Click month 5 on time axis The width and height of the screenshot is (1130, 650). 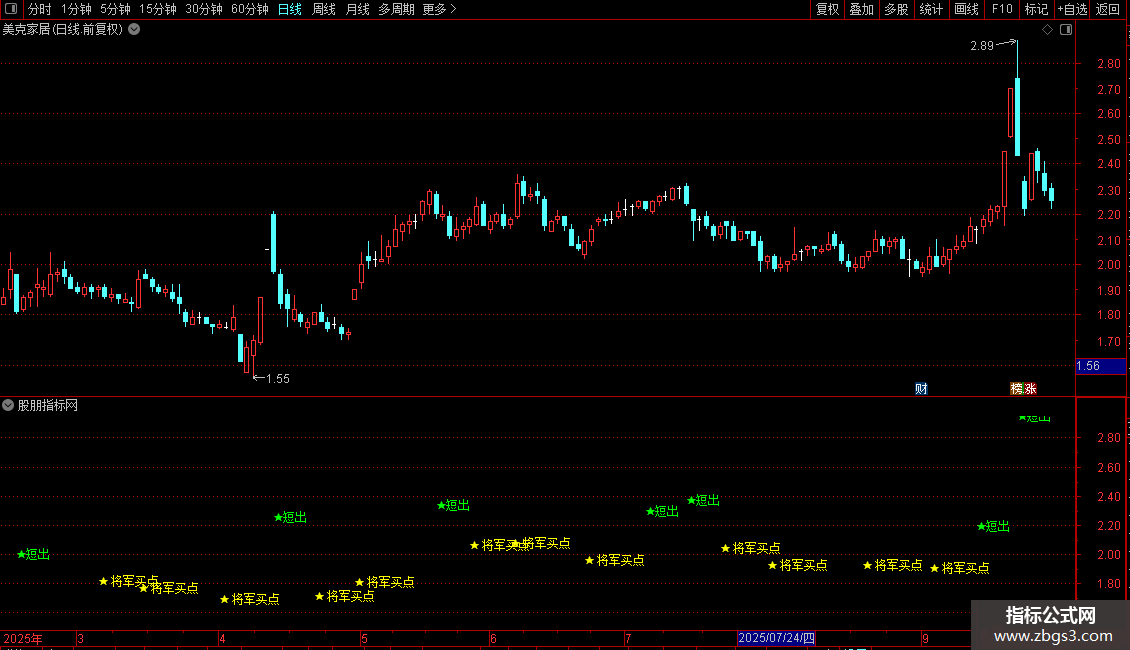(x=365, y=638)
